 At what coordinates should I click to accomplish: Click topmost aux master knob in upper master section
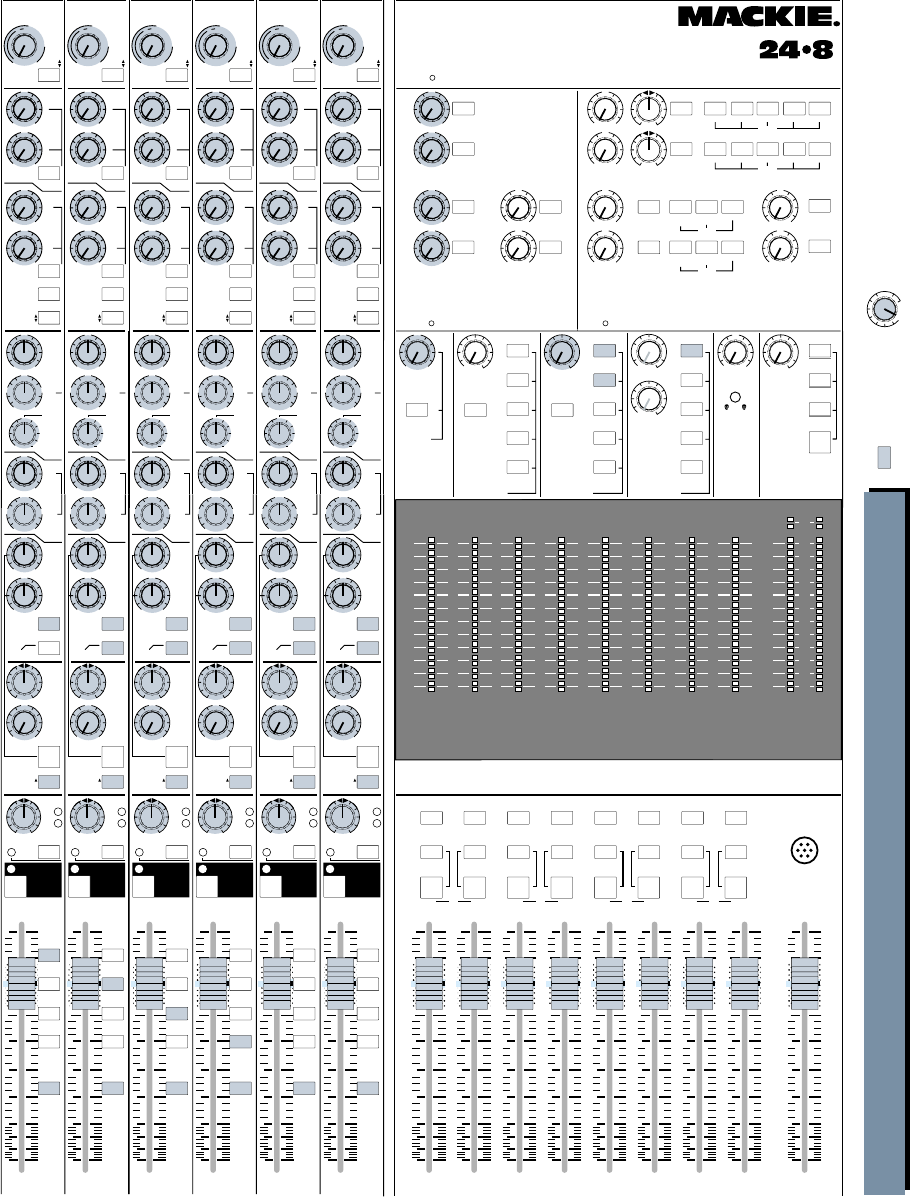point(431,109)
